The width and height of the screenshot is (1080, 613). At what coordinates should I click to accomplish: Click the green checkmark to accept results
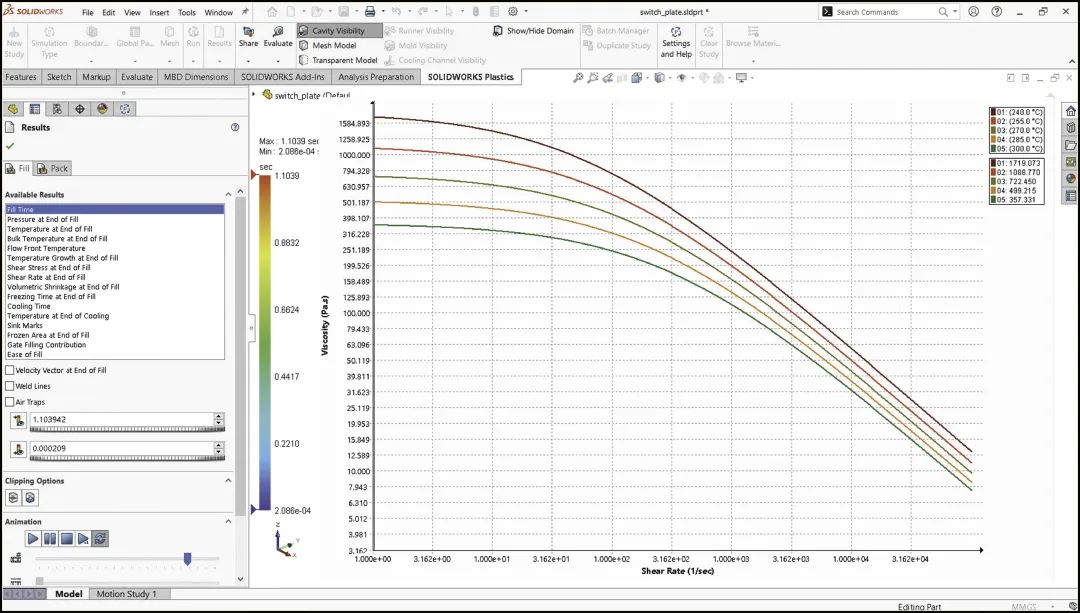pyautogui.click(x=10, y=146)
